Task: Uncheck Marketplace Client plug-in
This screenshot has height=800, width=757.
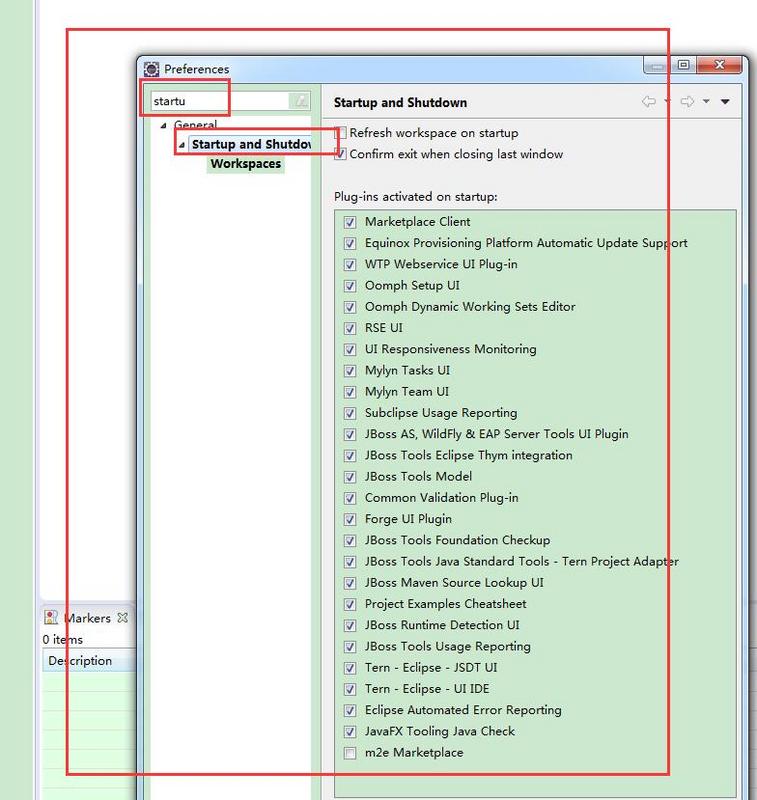Action: [x=350, y=222]
